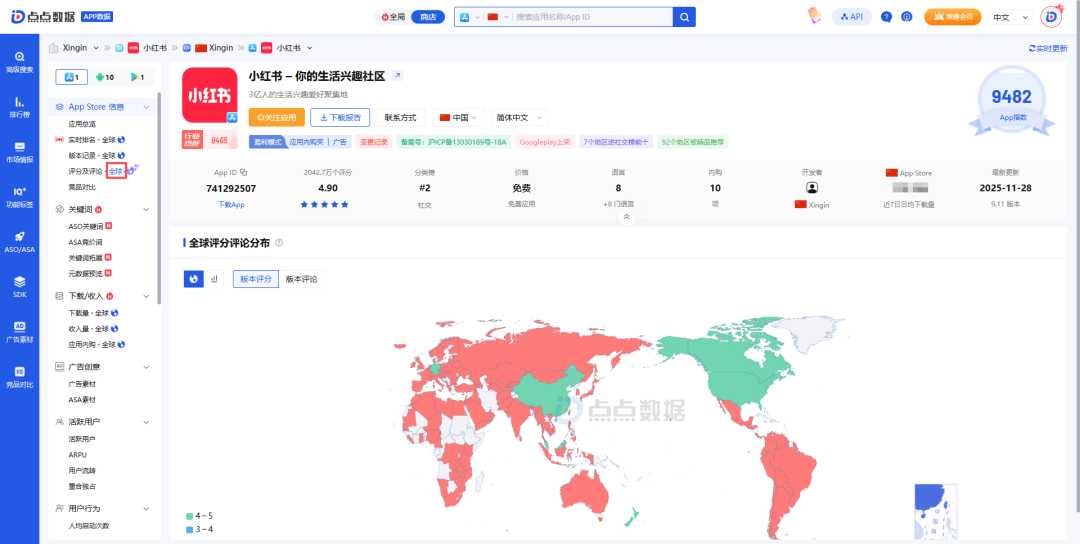This screenshot has height=544, width=1080.
Task: Open the 广告素材 sidebar icon
Action: point(19,331)
